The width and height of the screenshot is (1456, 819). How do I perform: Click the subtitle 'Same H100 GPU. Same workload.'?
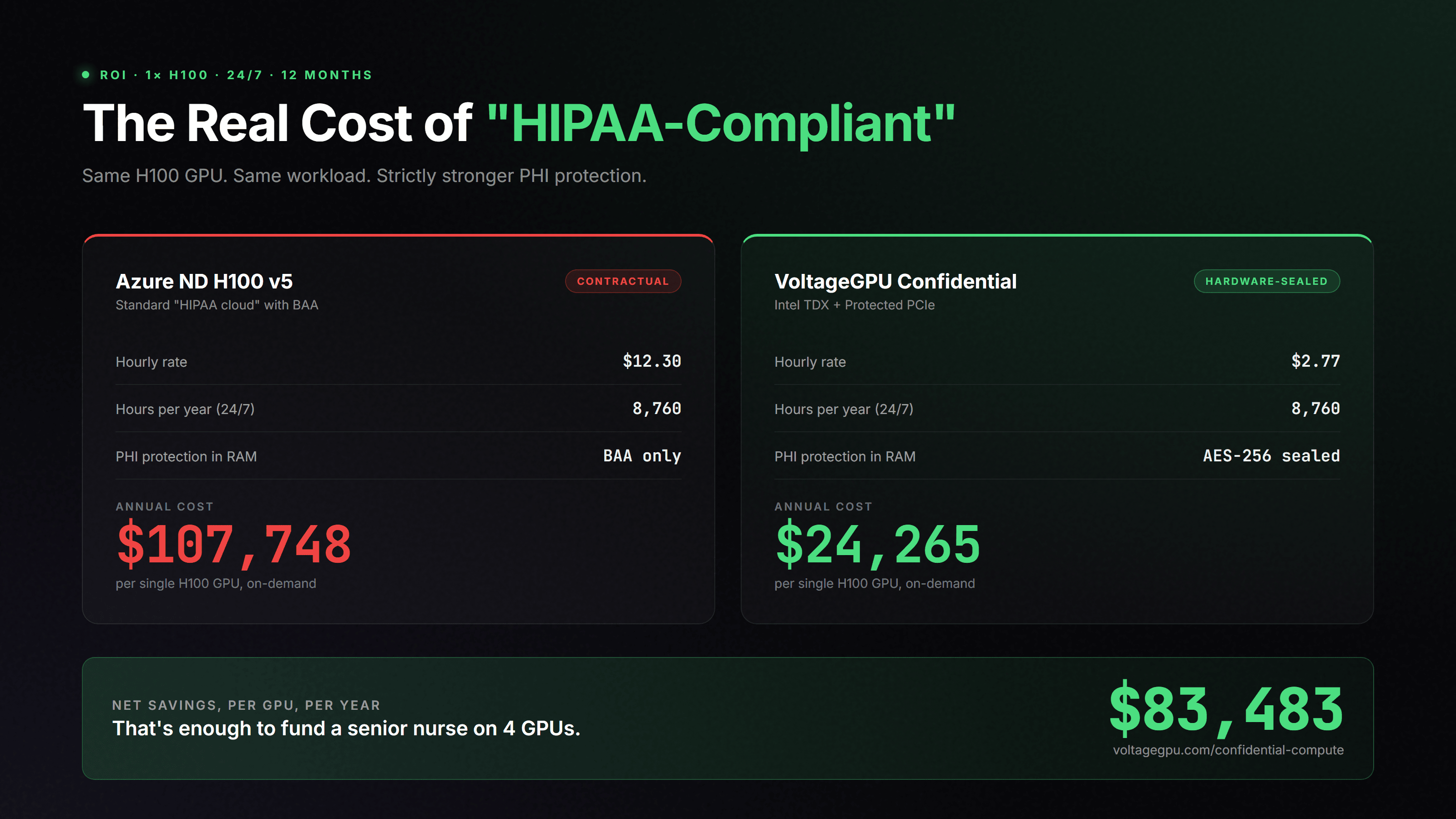point(226,176)
